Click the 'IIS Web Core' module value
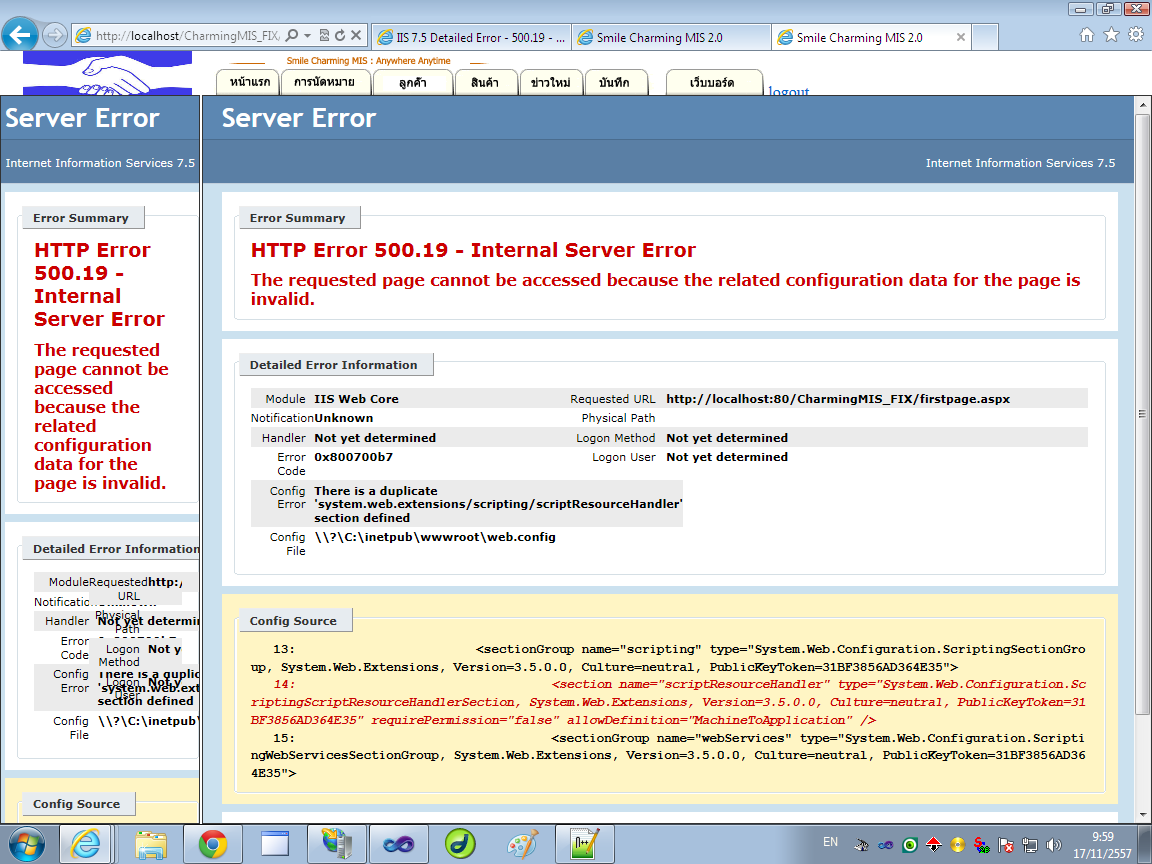 tap(356, 399)
